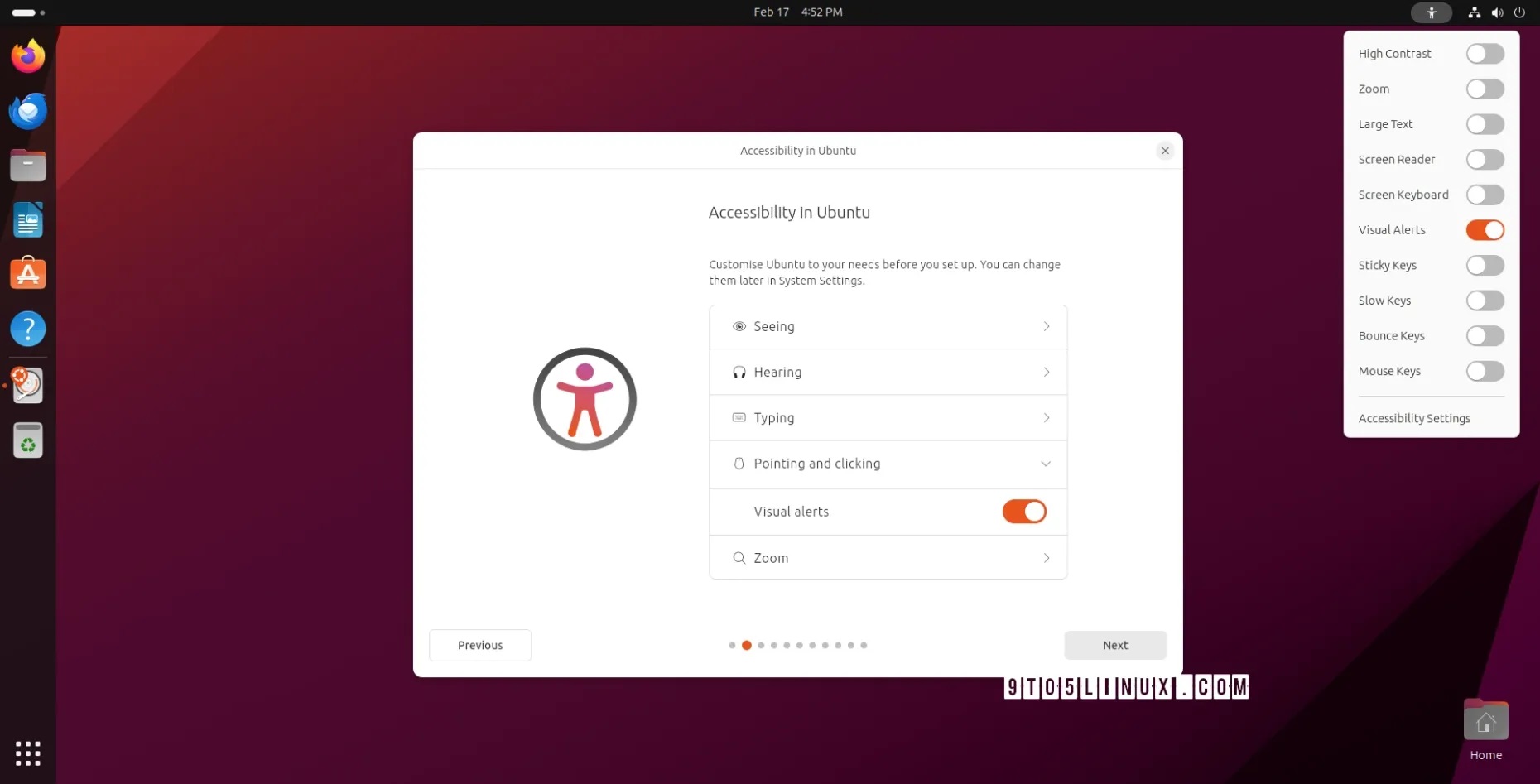Close the Accessibility in Ubuntu dialog
The width and height of the screenshot is (1540, 784).
click(x=1165, y=151)
